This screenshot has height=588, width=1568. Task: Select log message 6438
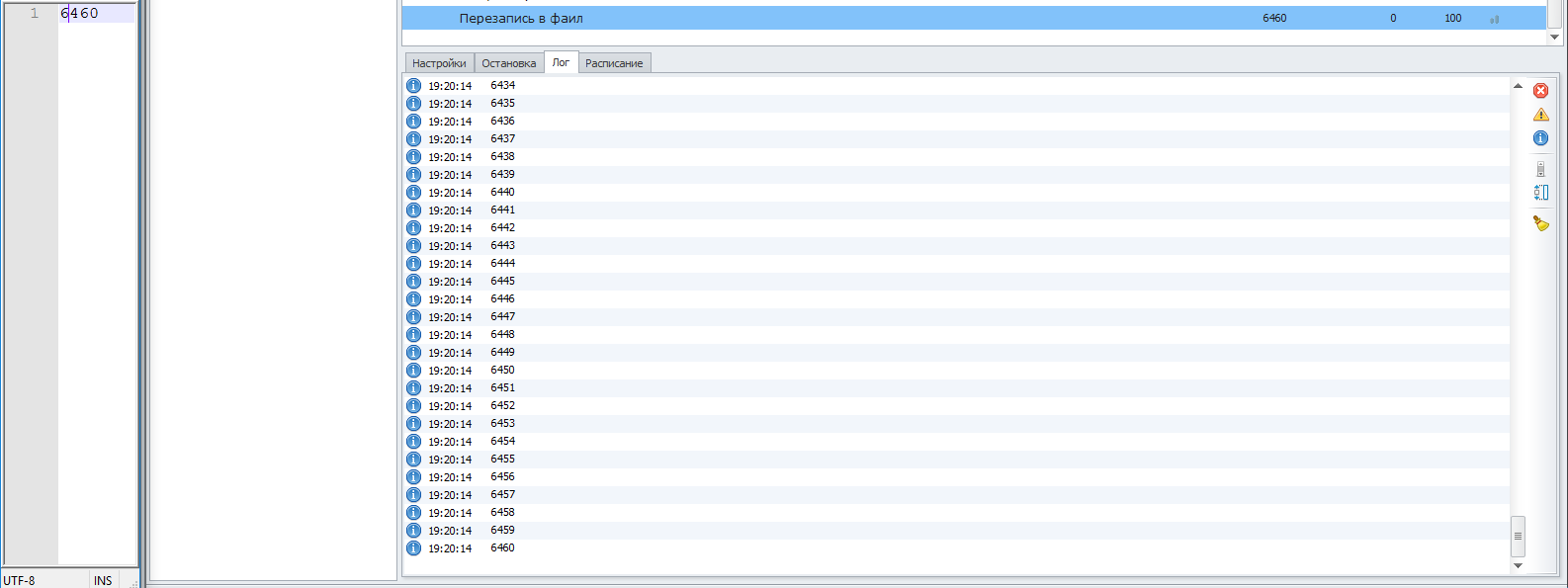point(502,157)
